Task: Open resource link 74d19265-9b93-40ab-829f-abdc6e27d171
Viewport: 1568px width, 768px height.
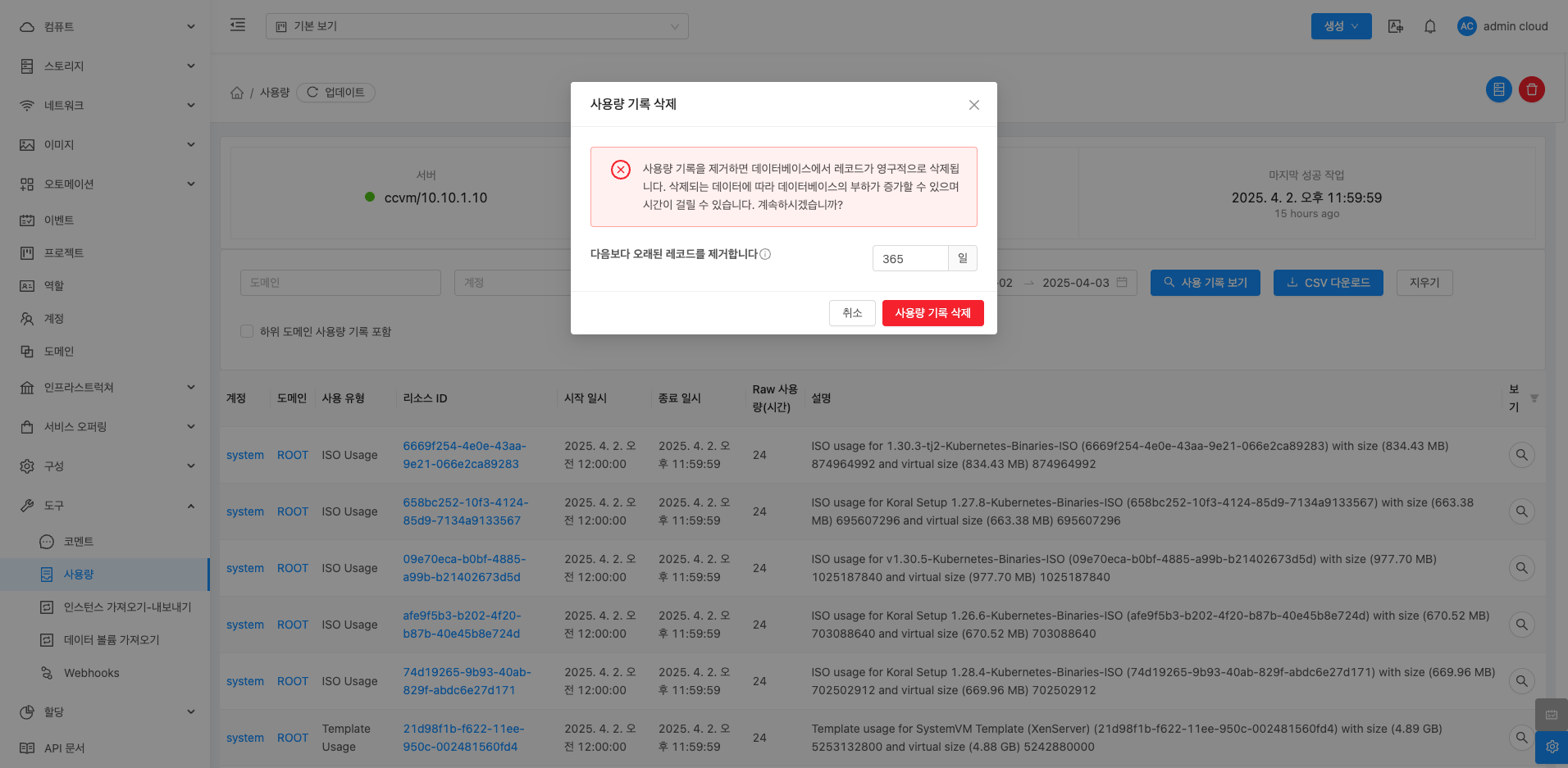Action: click(467, 681)
